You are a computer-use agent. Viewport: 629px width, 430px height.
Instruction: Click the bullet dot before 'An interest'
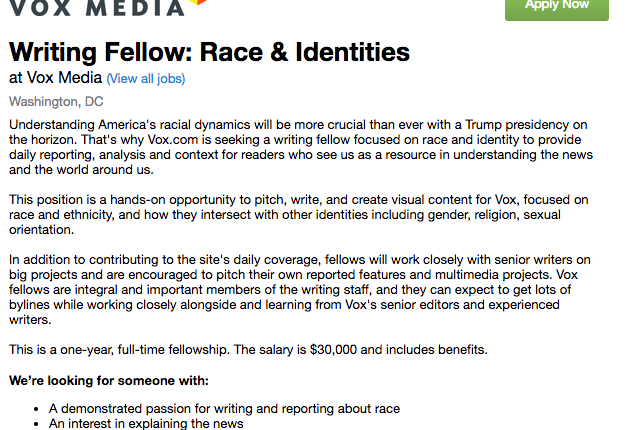36,424
